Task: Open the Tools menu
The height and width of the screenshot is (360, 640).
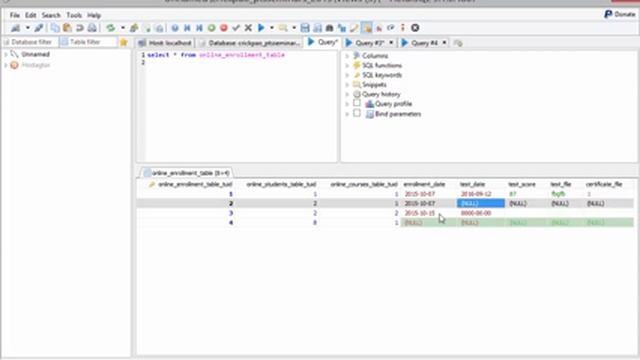Action: [x=74, y=15]
